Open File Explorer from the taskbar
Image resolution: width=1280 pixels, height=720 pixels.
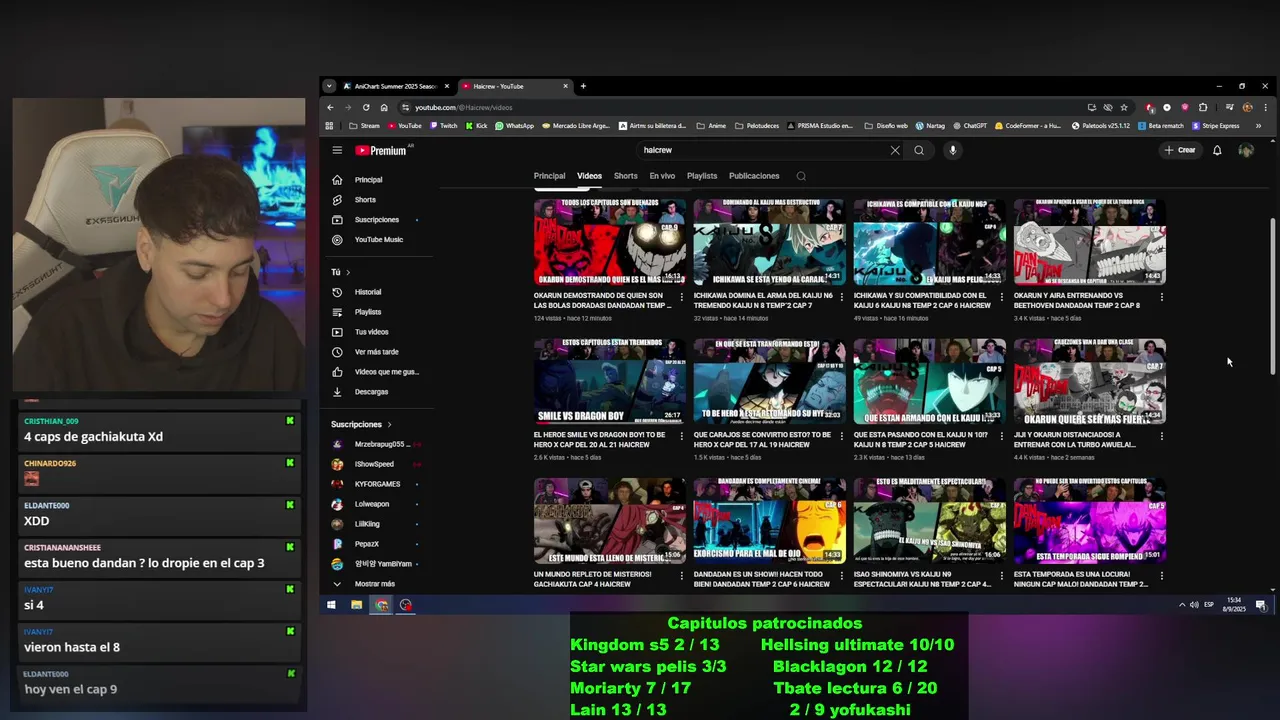tap(356, 605)
